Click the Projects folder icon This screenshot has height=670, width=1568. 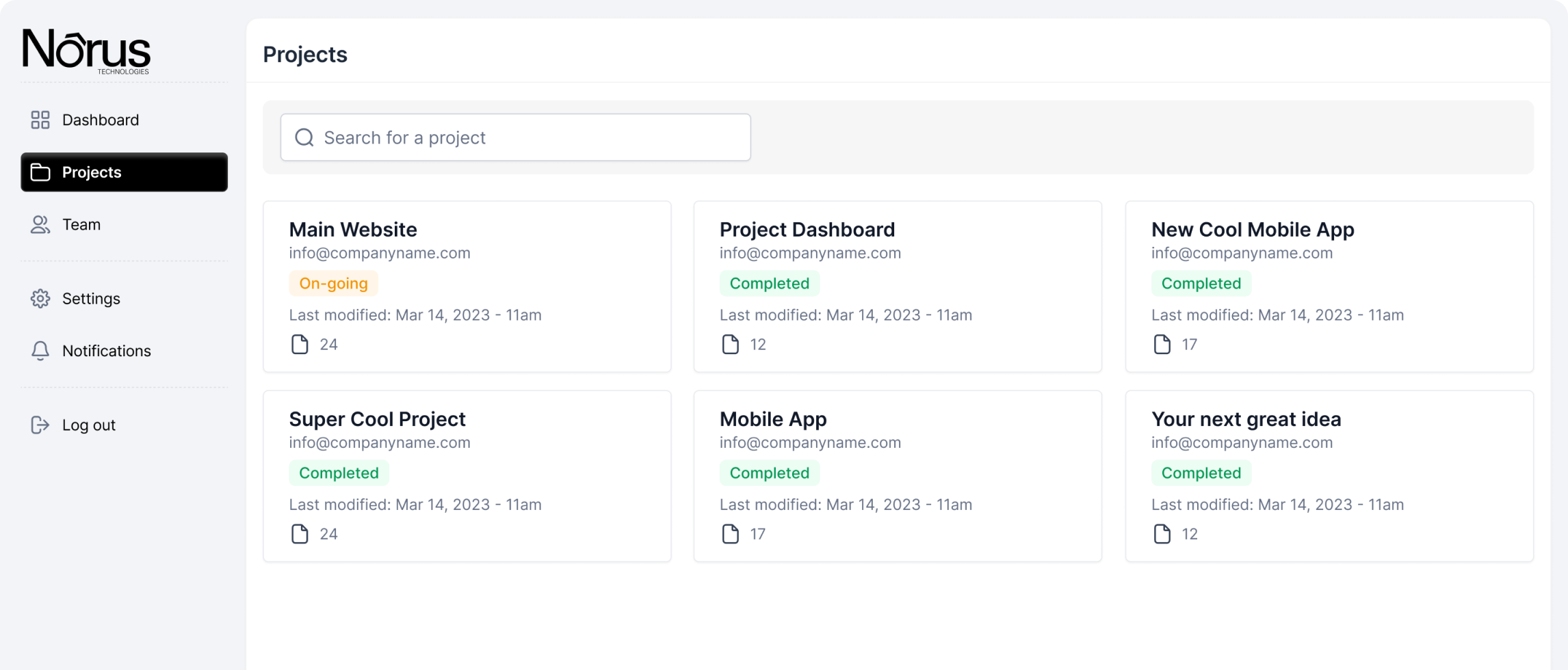coord(40,172)
